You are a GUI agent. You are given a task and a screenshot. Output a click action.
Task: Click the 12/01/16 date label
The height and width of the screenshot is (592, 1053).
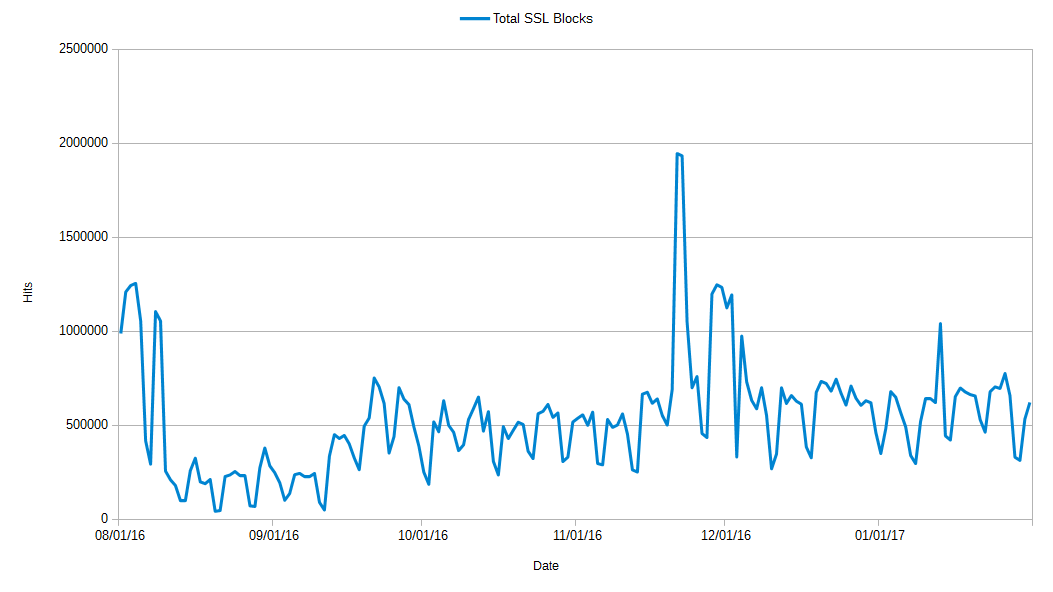point(727,535)
